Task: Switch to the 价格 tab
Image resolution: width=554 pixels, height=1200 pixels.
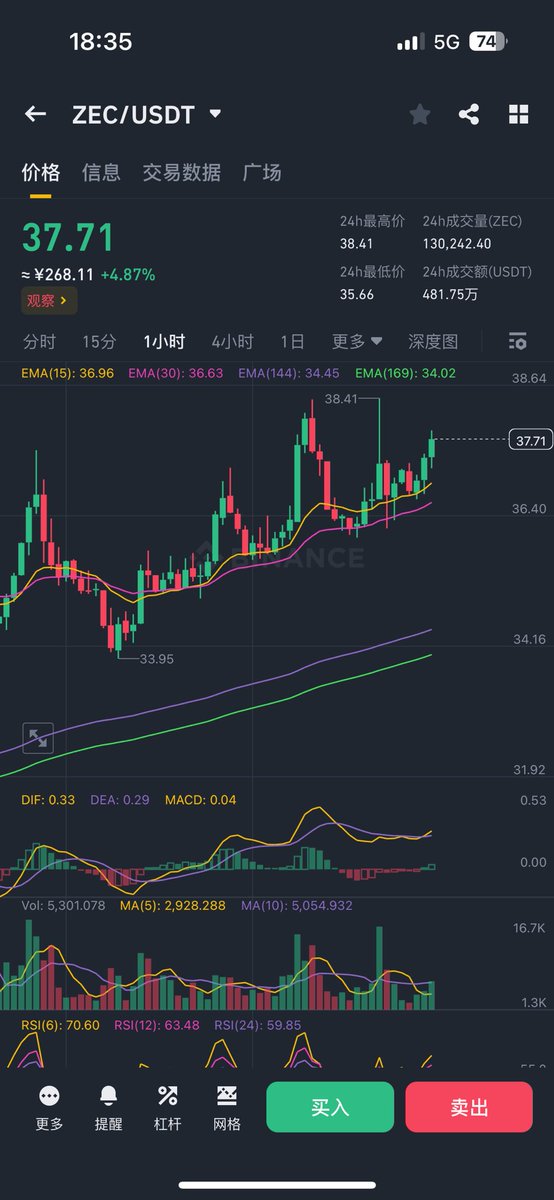Action: click(41, 172)
